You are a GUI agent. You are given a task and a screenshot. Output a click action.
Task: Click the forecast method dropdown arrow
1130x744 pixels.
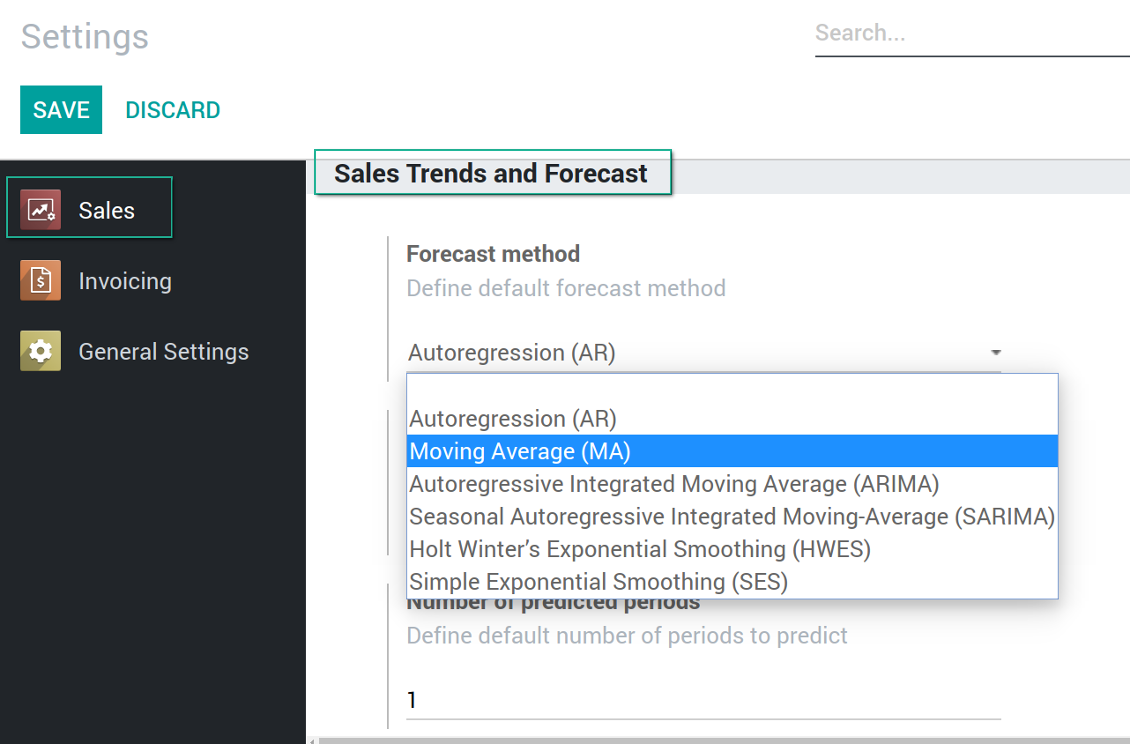click(x=995, y=353)
